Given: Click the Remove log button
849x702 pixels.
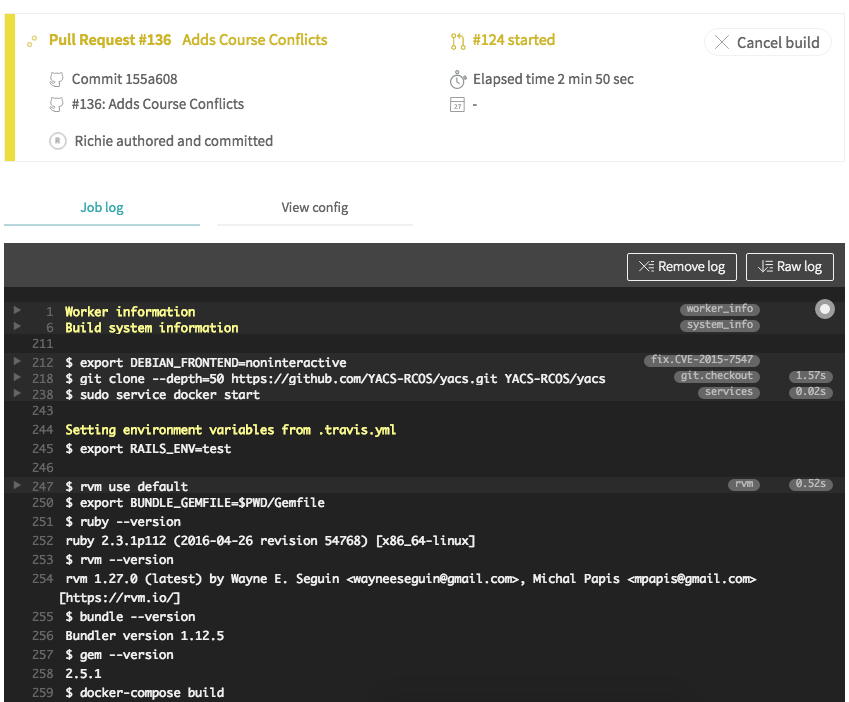Looking at the screenshot, I should pyautogui.click(x=682, y=267).
